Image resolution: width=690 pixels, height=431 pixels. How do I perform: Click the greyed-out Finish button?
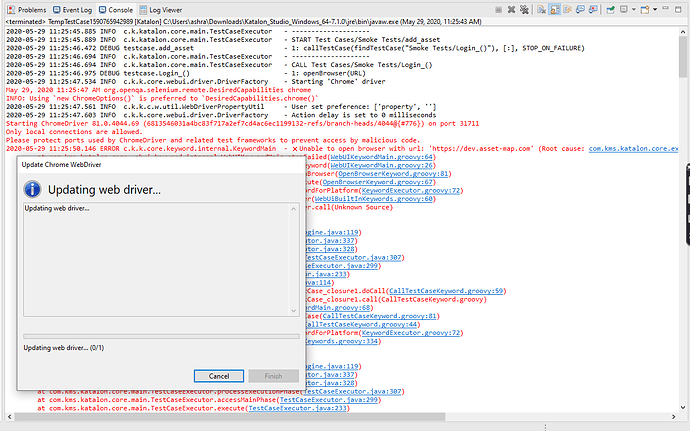273,376
